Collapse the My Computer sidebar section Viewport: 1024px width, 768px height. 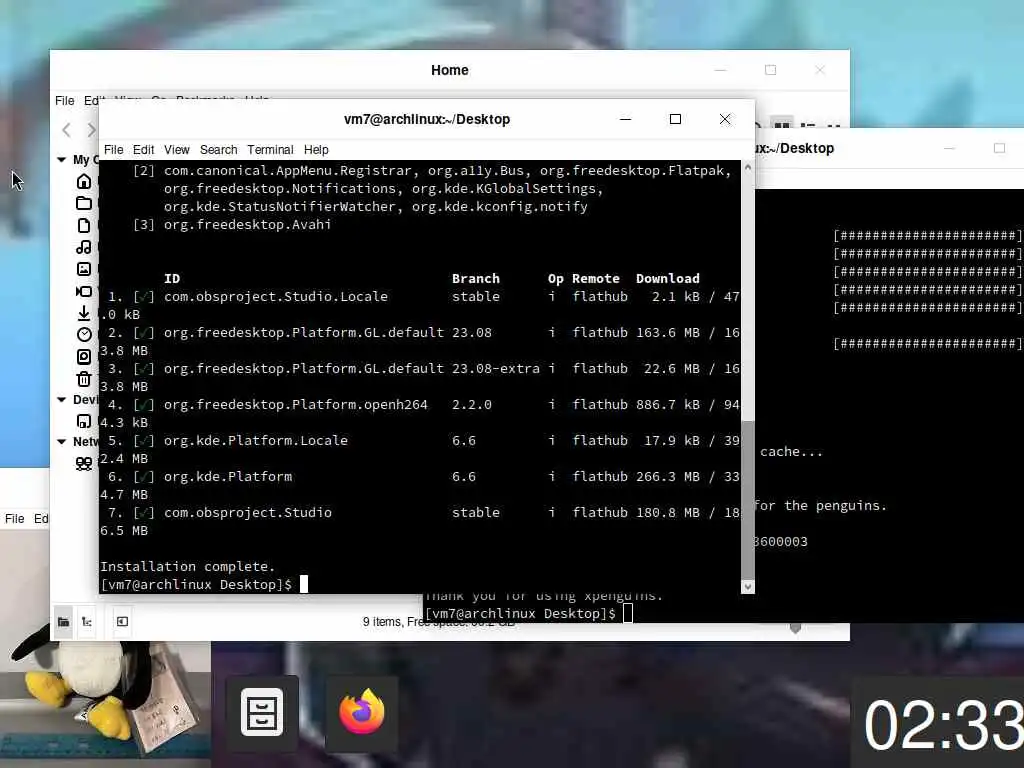[61, 159]
